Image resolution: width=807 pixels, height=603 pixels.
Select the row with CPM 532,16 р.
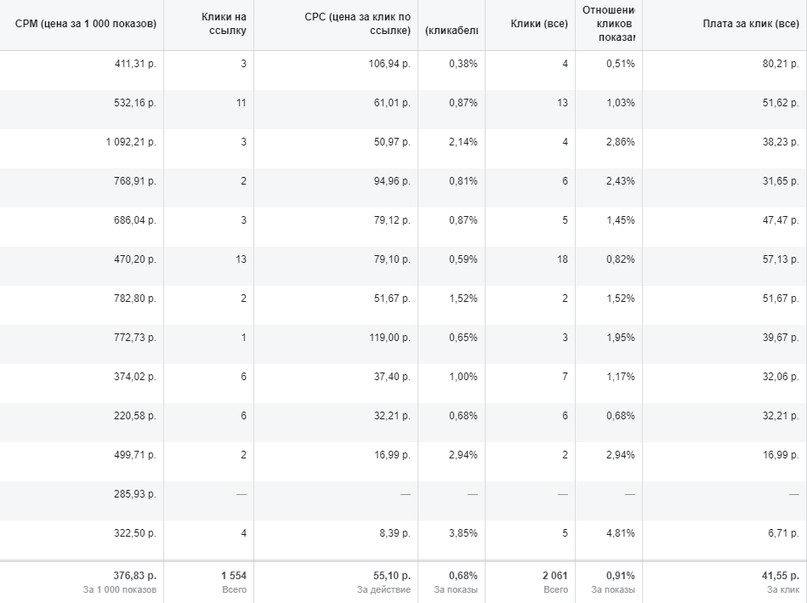pyautogui.click(x=404, y=103)
